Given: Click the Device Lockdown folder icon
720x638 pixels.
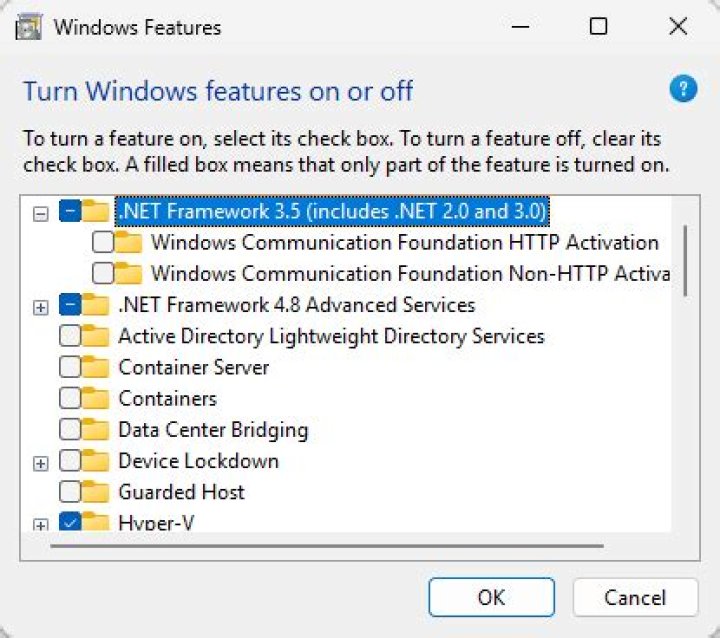Looking at the screenshot, I should tap(95, 461).
